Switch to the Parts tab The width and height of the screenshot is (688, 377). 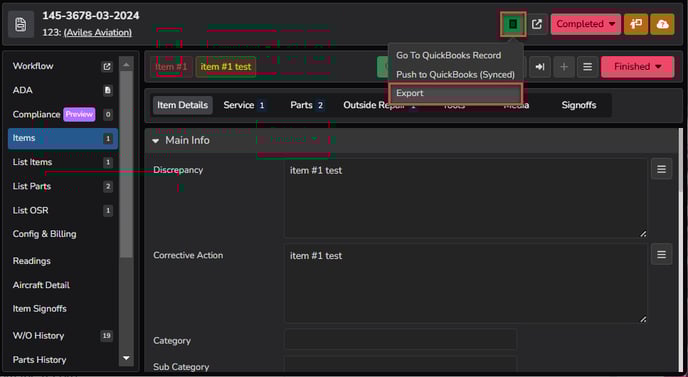point(307,105)
